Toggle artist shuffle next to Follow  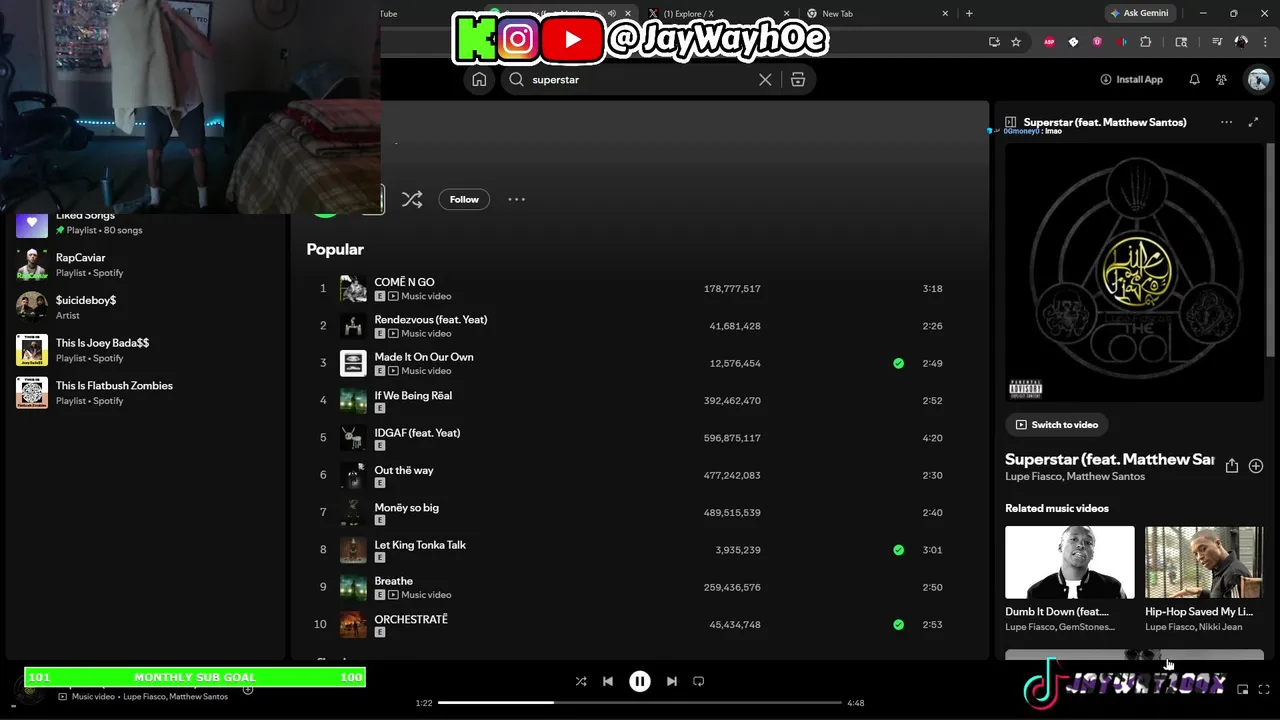point(412,199)
